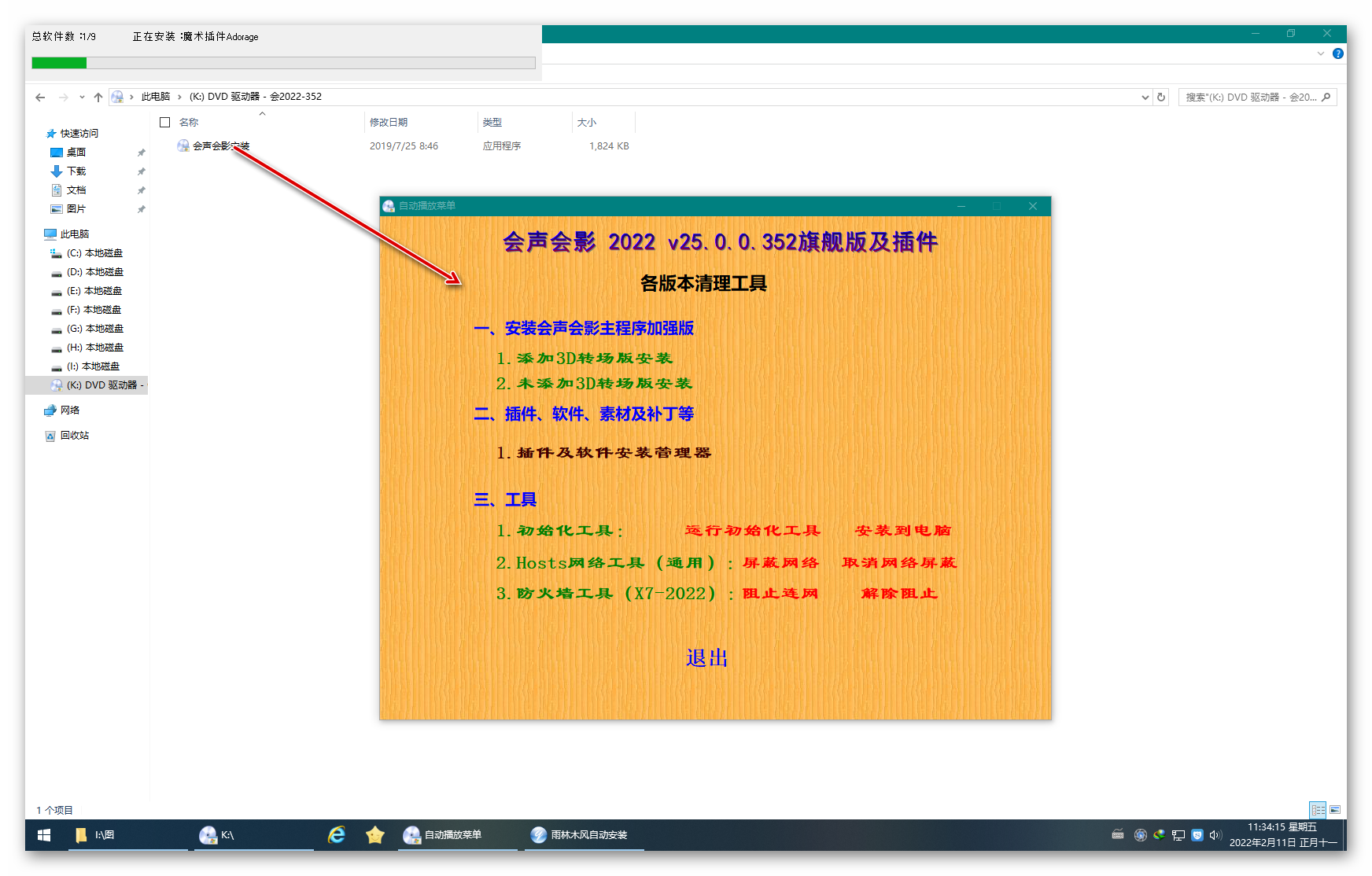Click 屏蔽网络 in Hosts tool row
Image resolution: width=1372 pixels, height=876 pixels.
pyautogui.click(x=781, y=563)
